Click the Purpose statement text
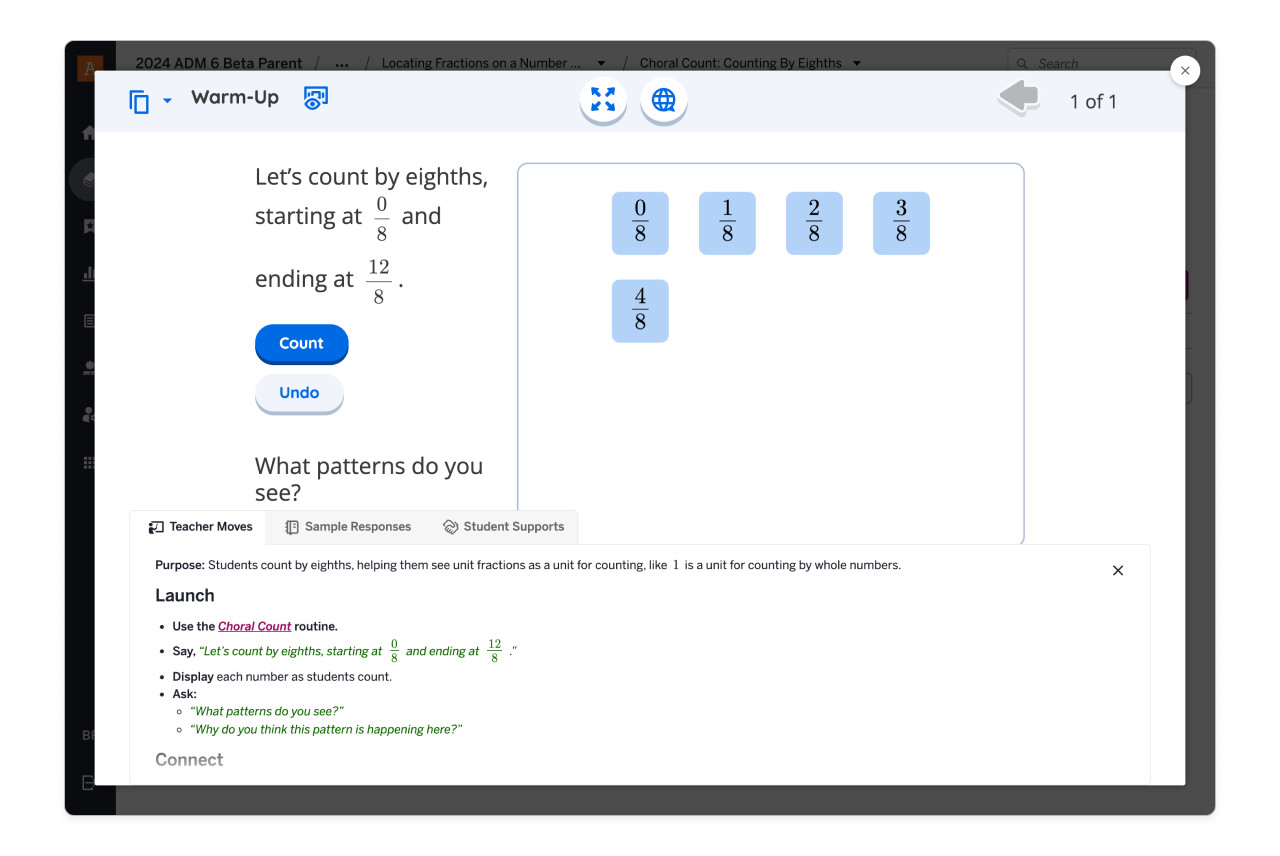Screen dimensions: 1280x856 click(528, 565)
